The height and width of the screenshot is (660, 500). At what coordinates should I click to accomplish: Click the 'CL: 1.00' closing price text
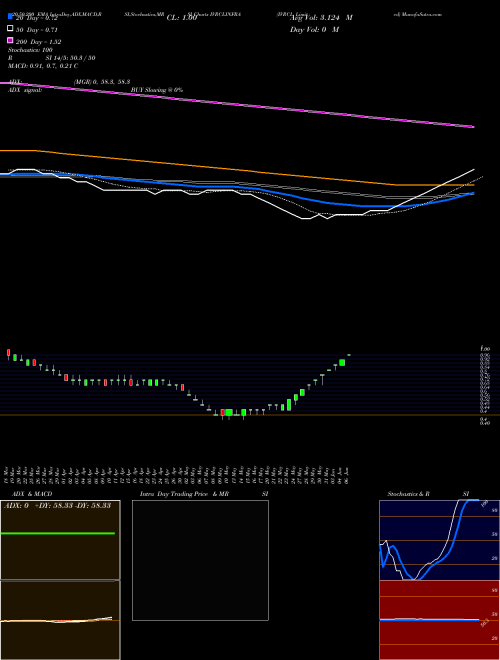point(182,18)
